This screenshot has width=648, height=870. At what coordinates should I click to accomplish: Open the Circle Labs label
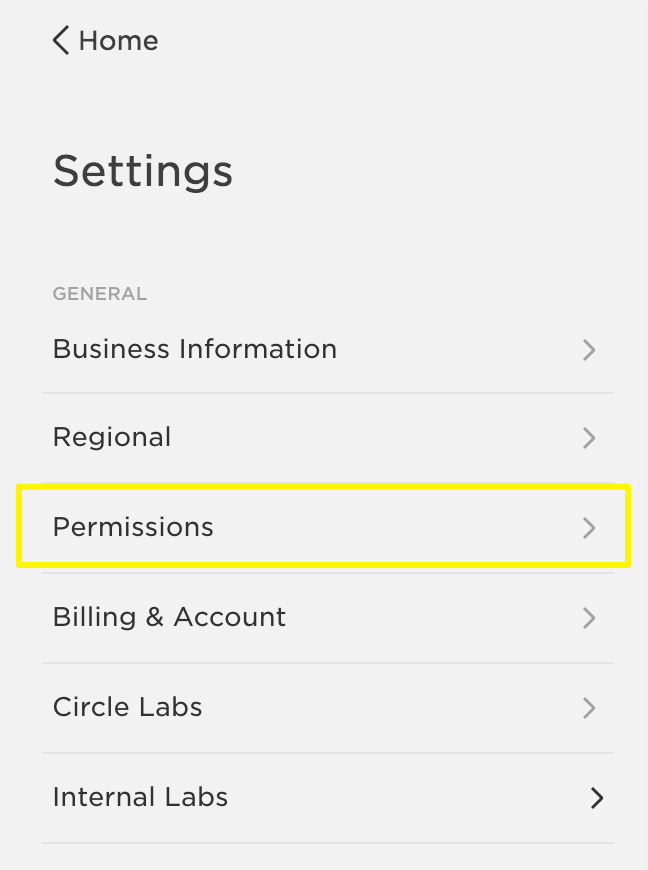click(128, 707)
